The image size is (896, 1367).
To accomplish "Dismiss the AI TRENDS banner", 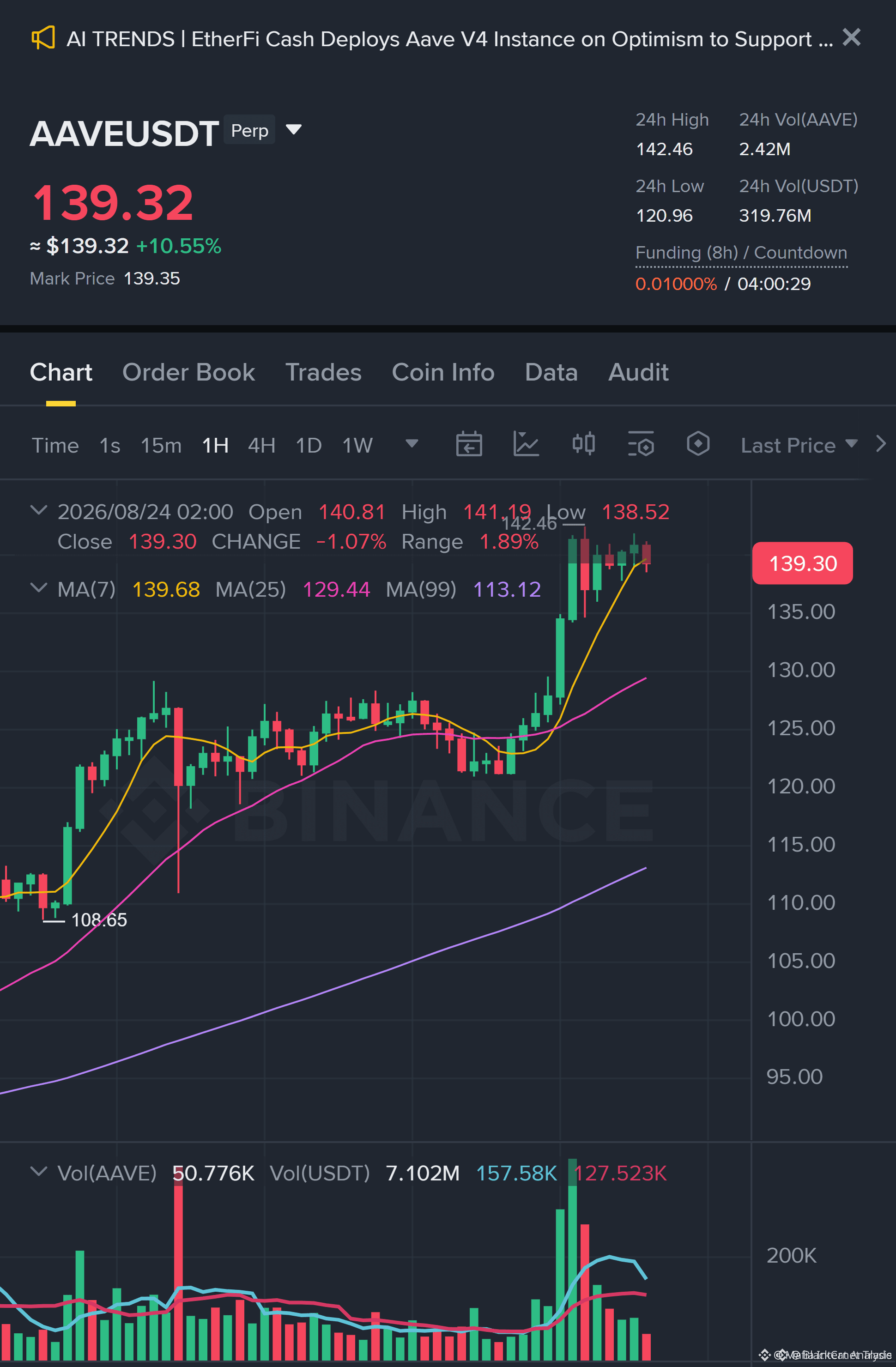I will click(851, 37).
